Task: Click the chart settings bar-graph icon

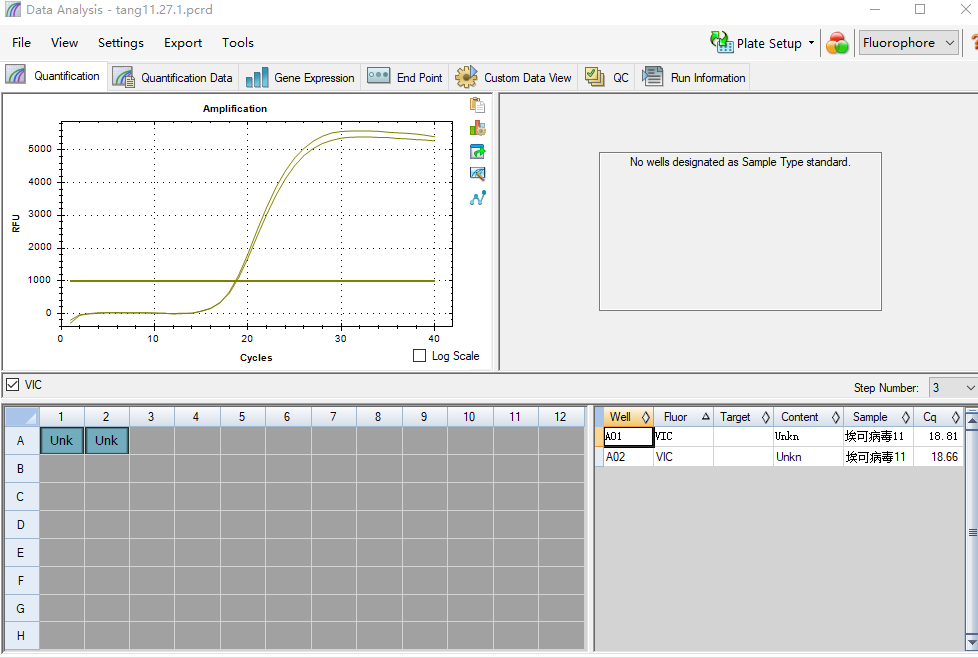Action: (477, 128)
